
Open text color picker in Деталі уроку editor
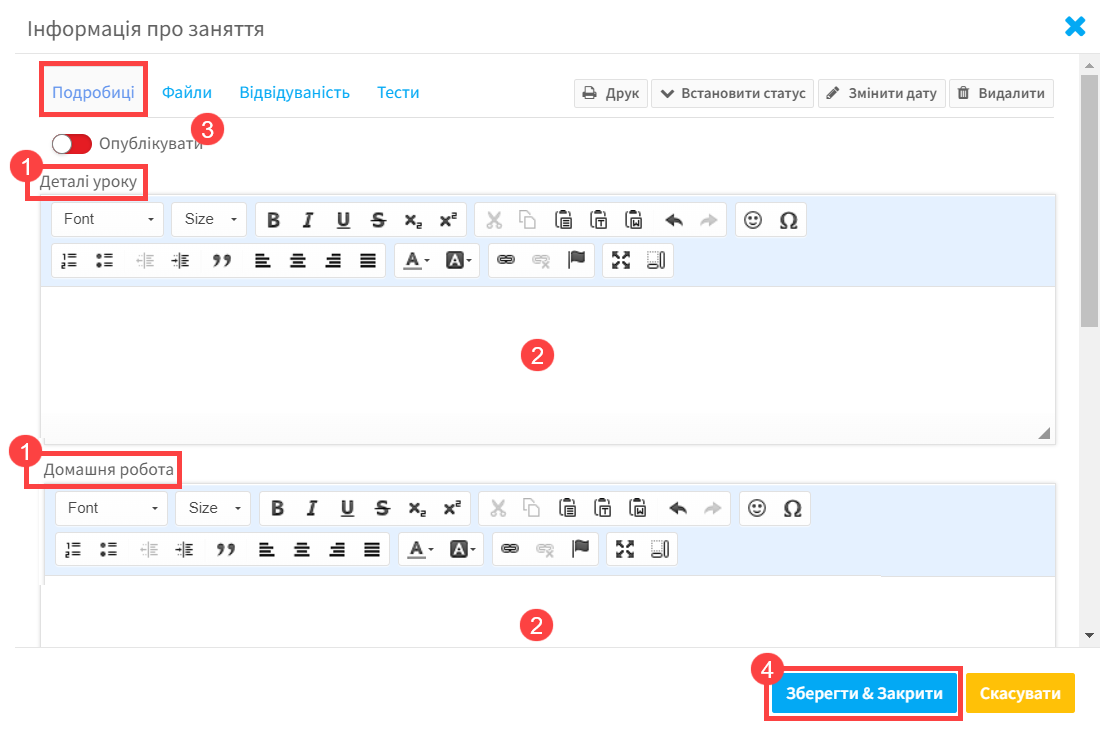[417, 261]
